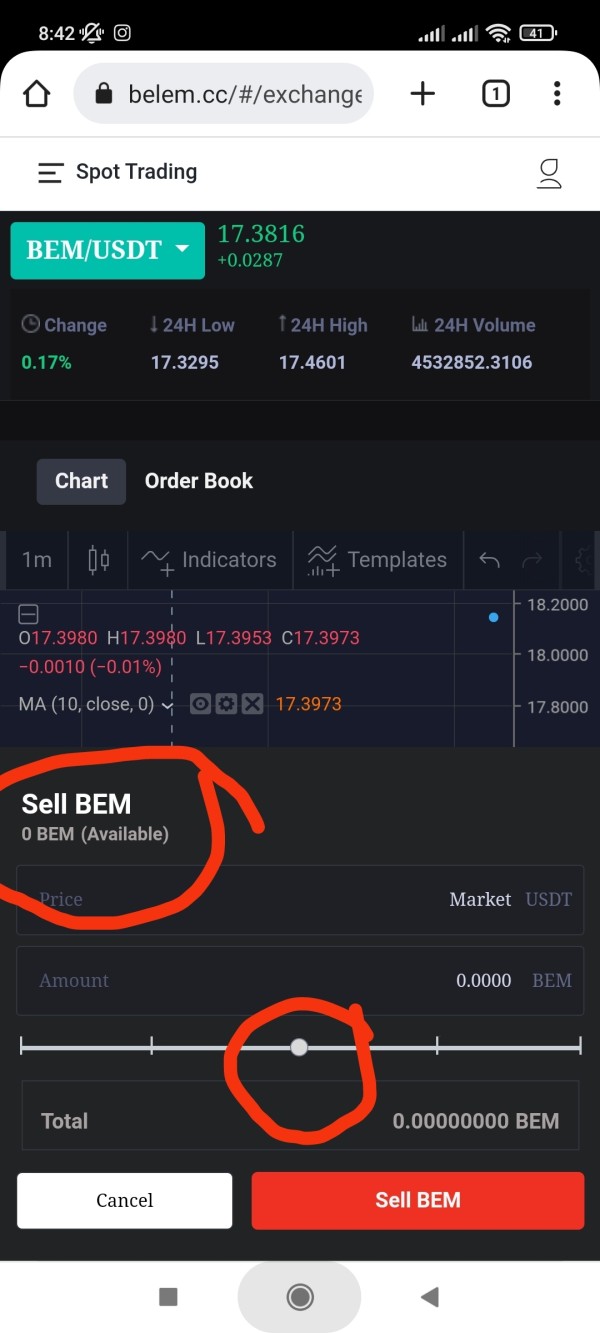
Task: Undo the last chart action
Action: [x=489, y=560]
